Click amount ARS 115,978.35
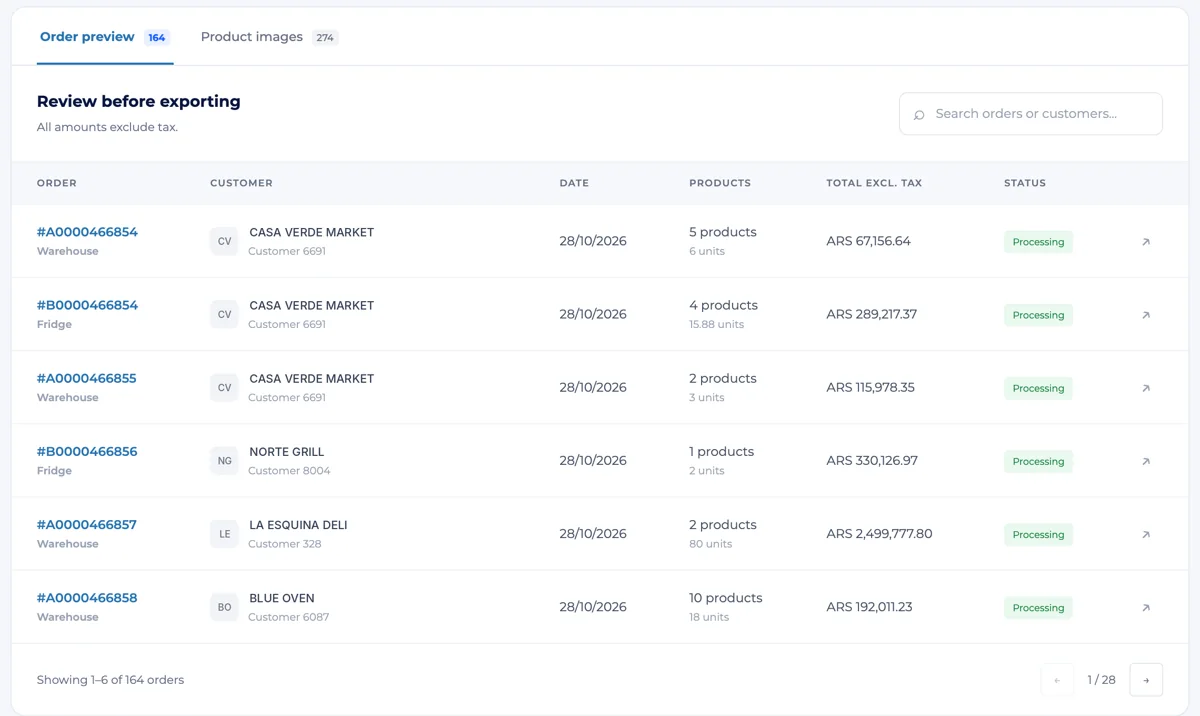The image size is (1200, 716). 870,387
